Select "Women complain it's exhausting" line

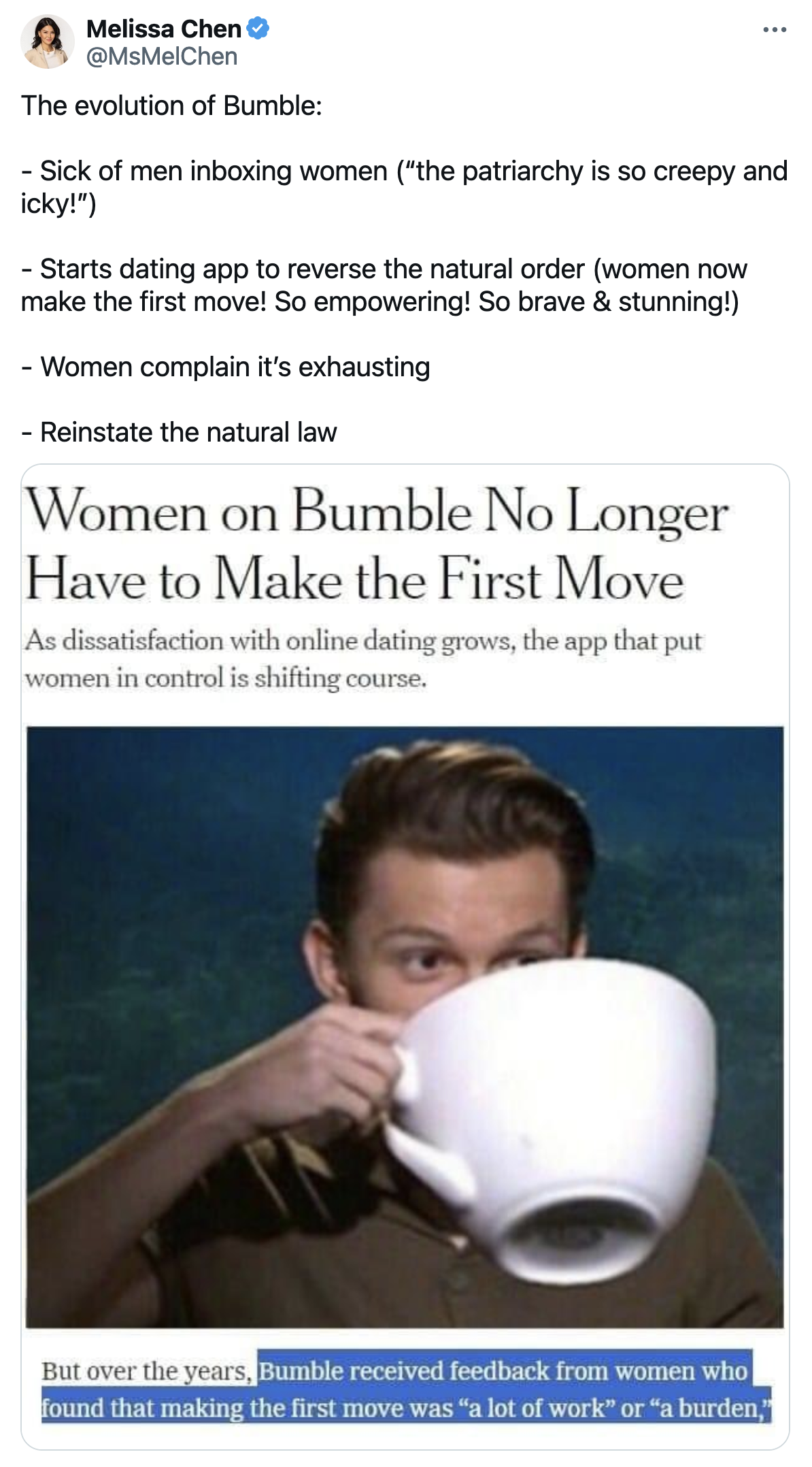(225, 367)
